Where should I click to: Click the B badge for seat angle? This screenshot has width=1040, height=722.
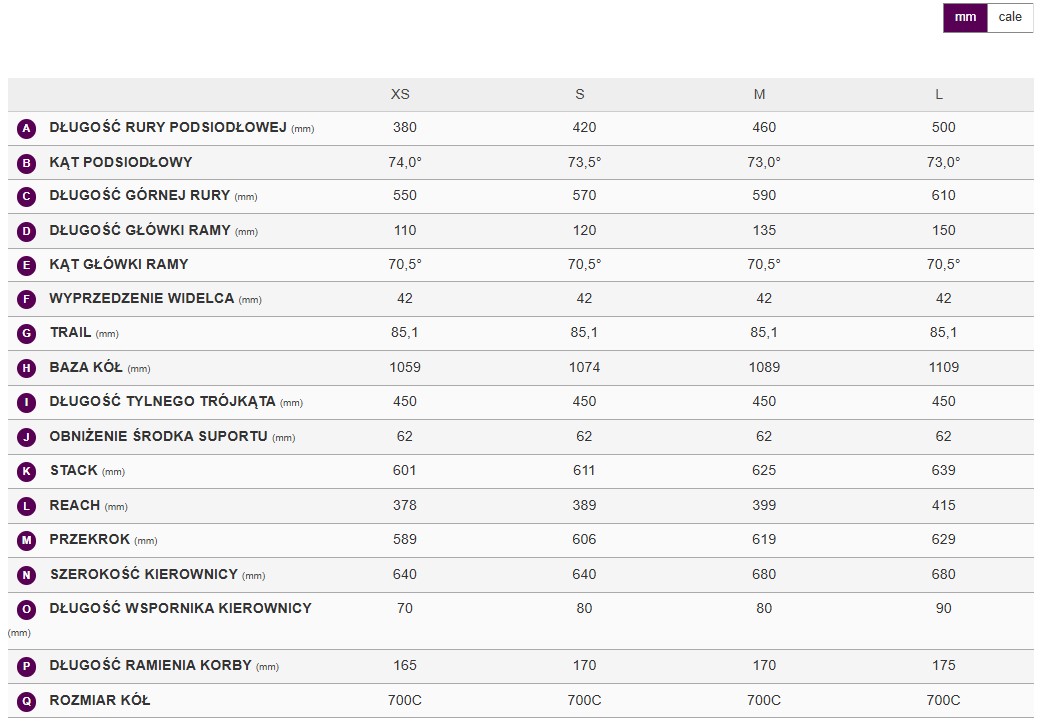27,163
